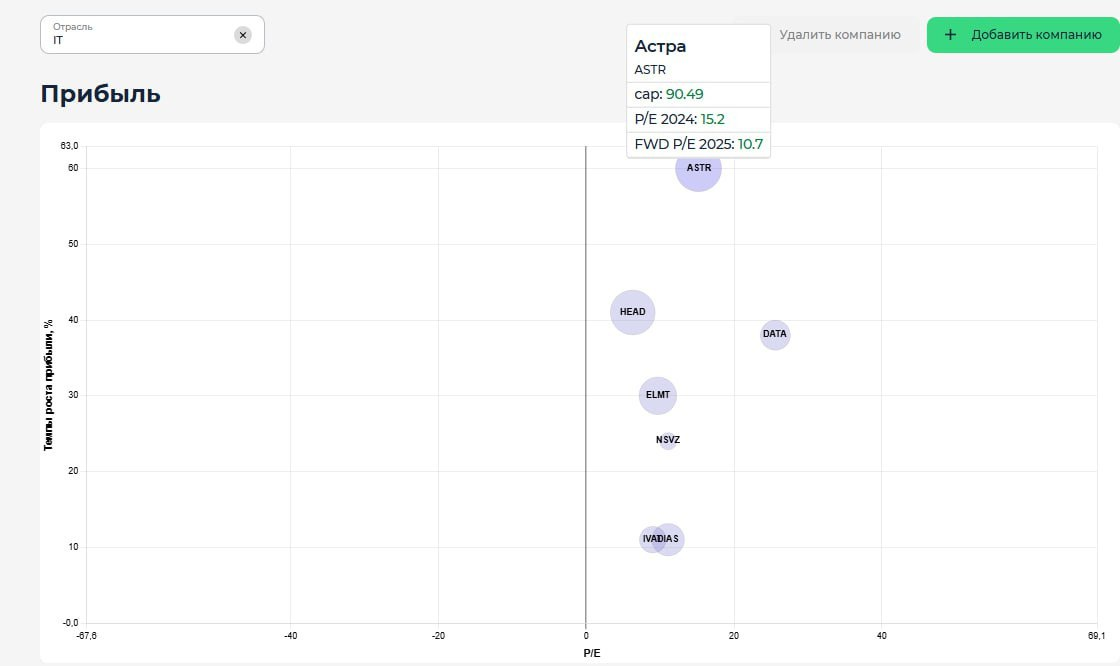
Task: Click the ASTR ticker text in the tooltip
Action: pyautogui.click(x=650, y=70)
